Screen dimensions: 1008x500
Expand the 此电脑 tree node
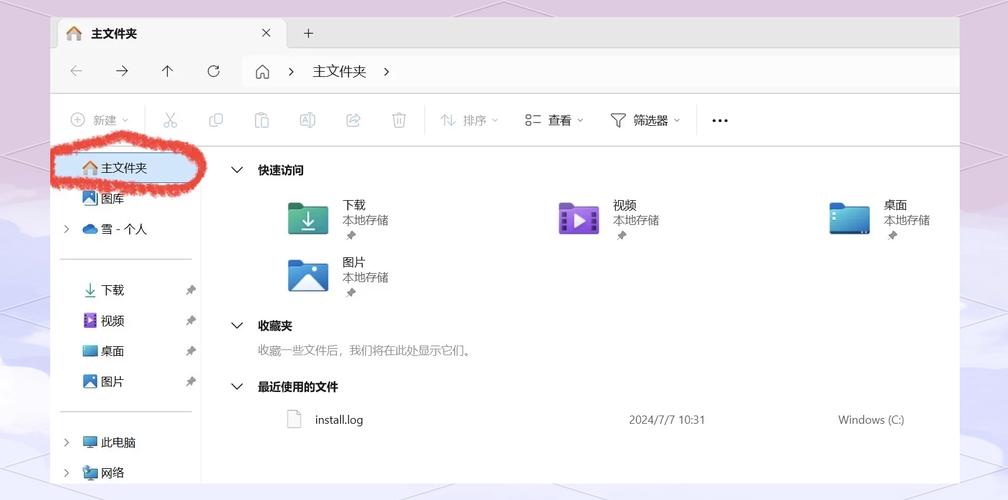click(66, 442)
